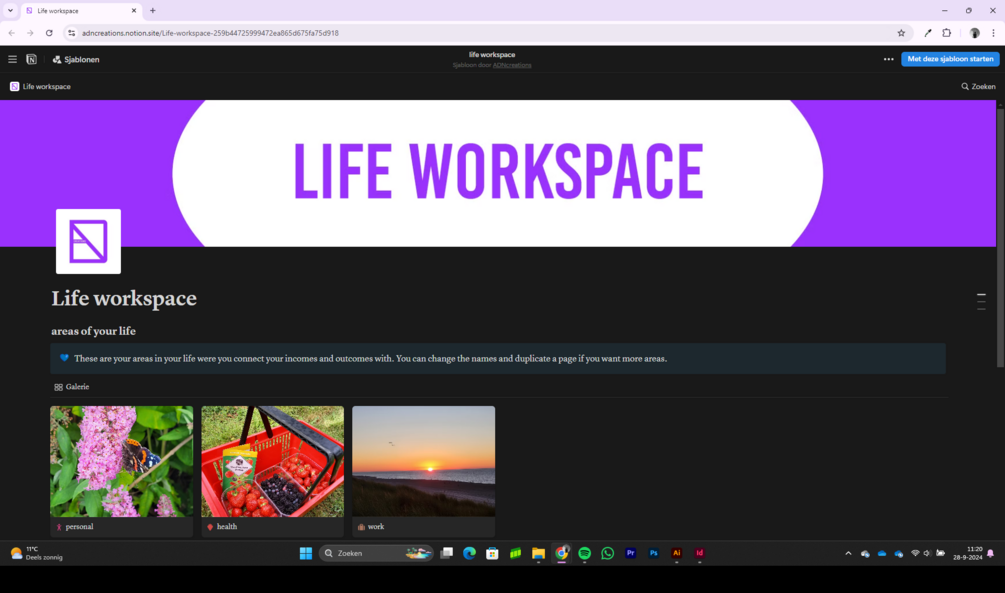Click the health card title

click(227, 526)
